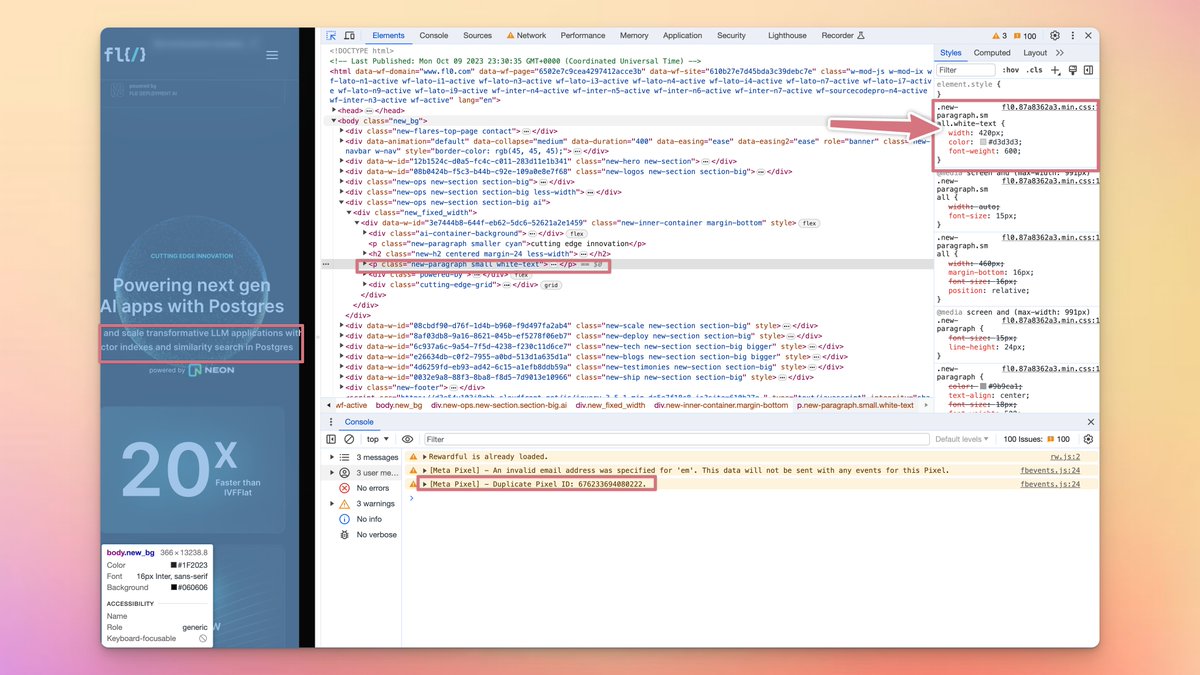Screen dimensions: 1200x675
Task: Expand the Duplicate Pixel ID warning message
Action: pos(425,484)
